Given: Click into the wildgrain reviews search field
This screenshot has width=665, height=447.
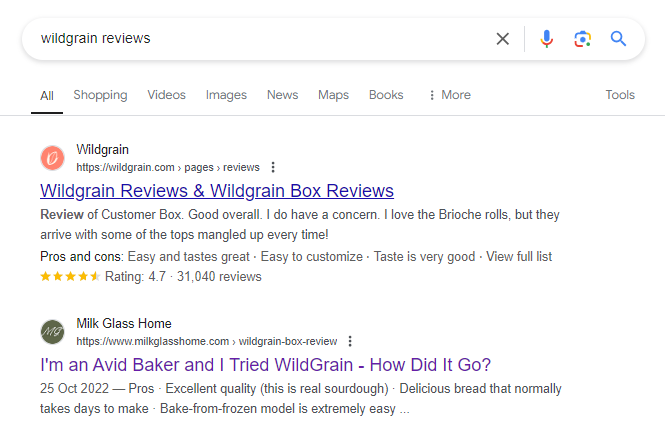Looking at the screenshot, I should pos(263,39).
